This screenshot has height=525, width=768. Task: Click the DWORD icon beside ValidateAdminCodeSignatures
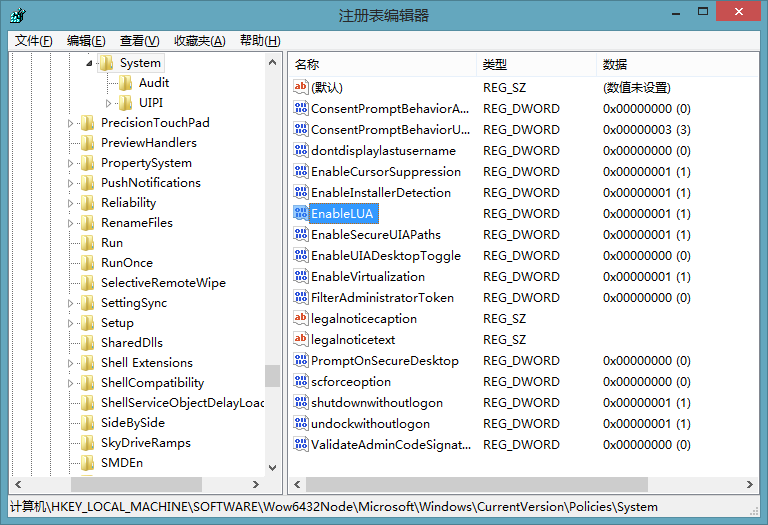[x=300, y=444]
